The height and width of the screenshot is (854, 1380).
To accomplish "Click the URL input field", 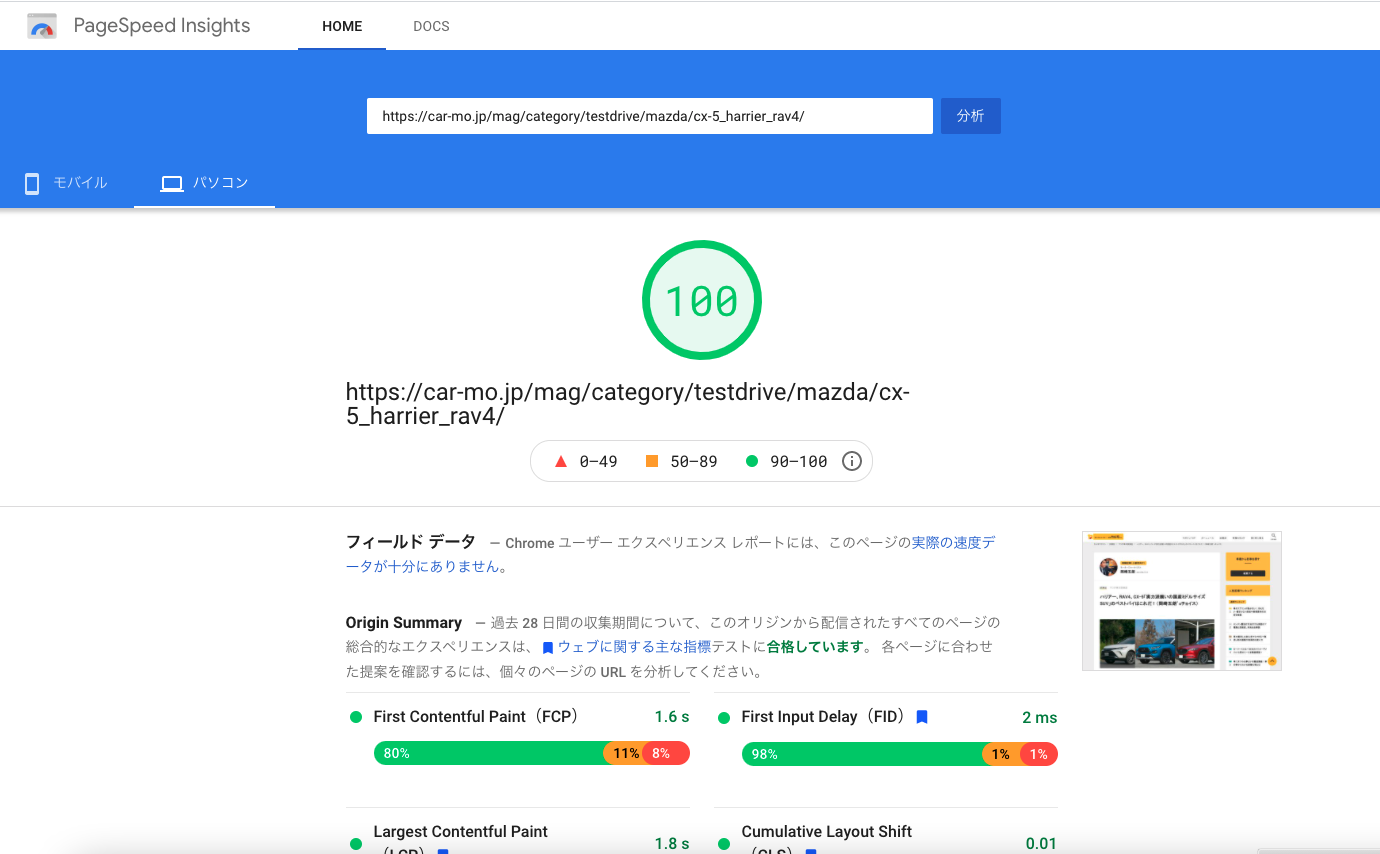I will (x=650, y=116).
